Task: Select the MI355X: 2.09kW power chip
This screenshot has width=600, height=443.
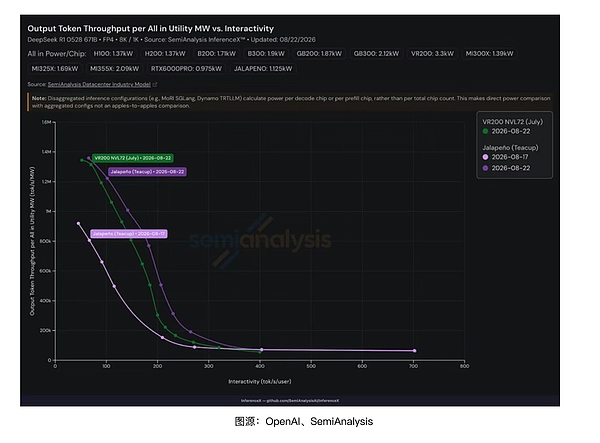Action: [114, 69]
